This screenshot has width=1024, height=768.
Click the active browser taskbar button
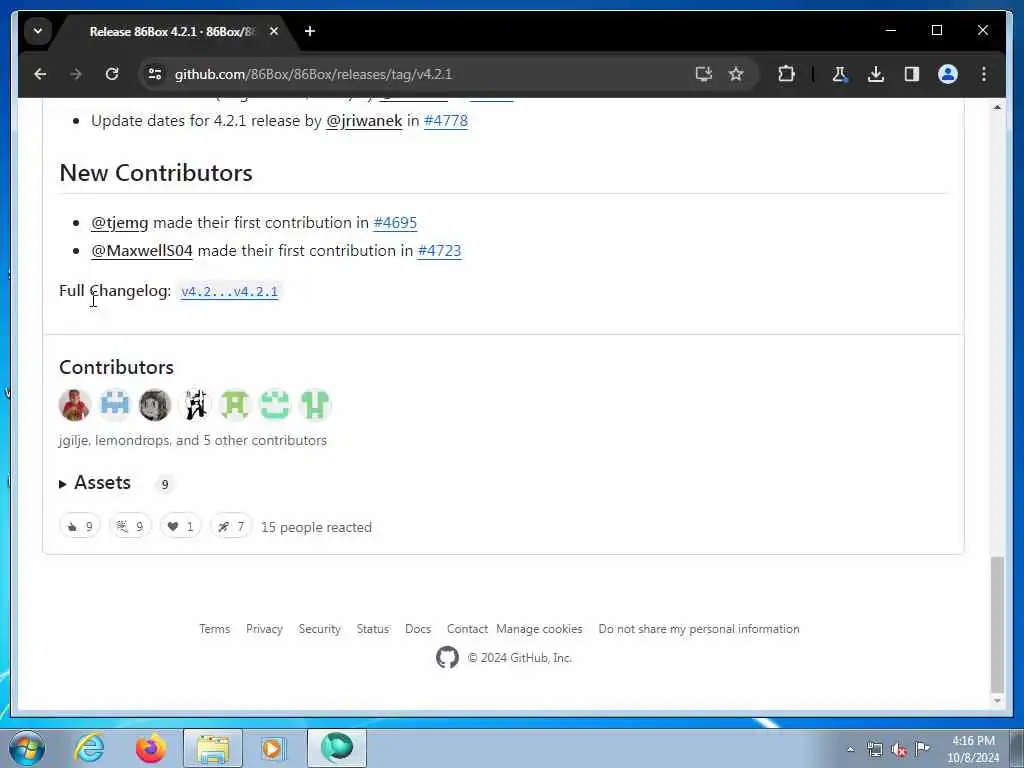(336, 748)
